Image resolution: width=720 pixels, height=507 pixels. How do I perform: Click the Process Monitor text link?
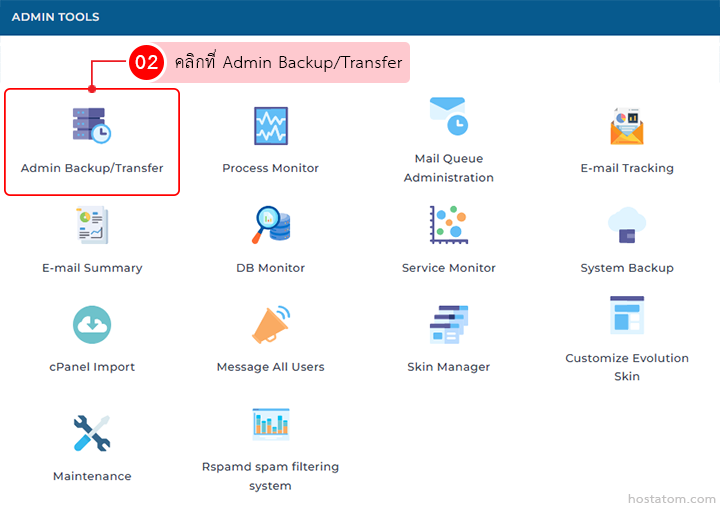[x=270, y=168]
